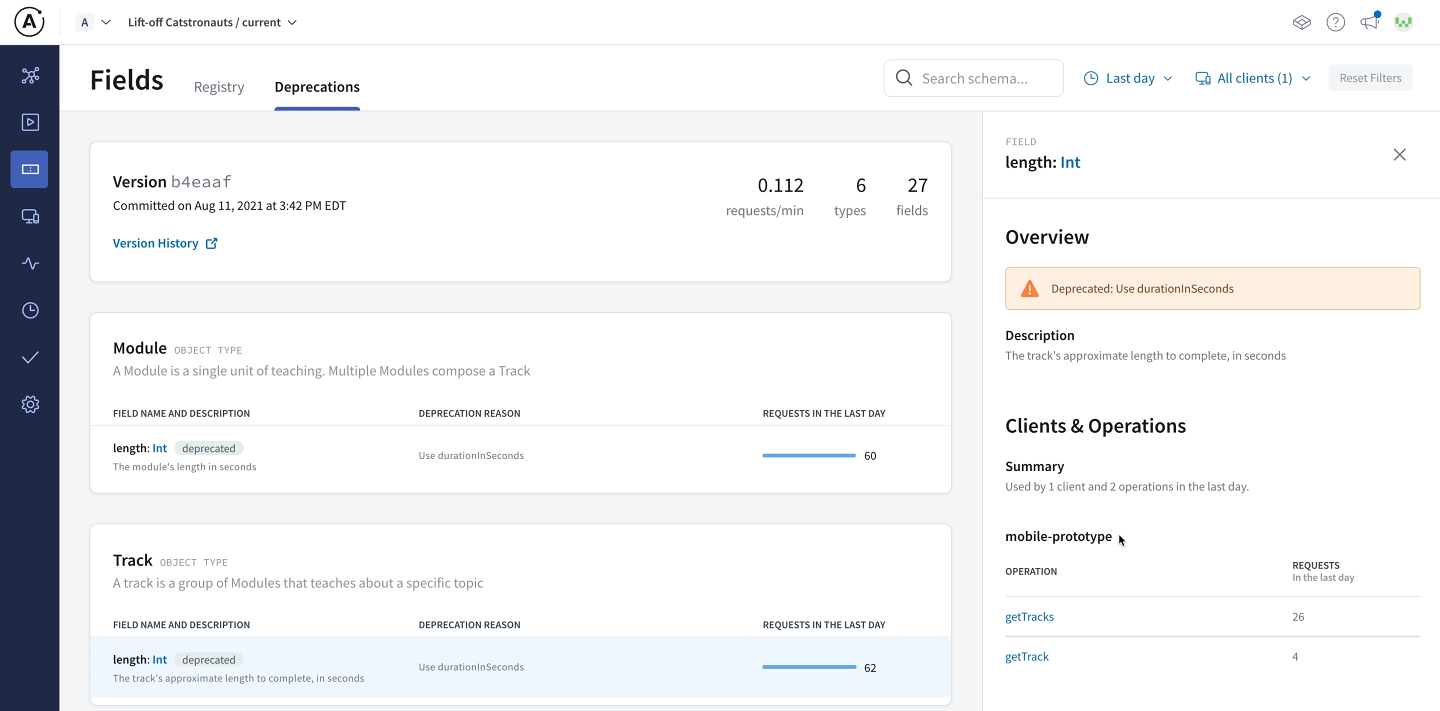Click the Search schema input field
The image size is (1440, 711).
click(x=973, y=78)
